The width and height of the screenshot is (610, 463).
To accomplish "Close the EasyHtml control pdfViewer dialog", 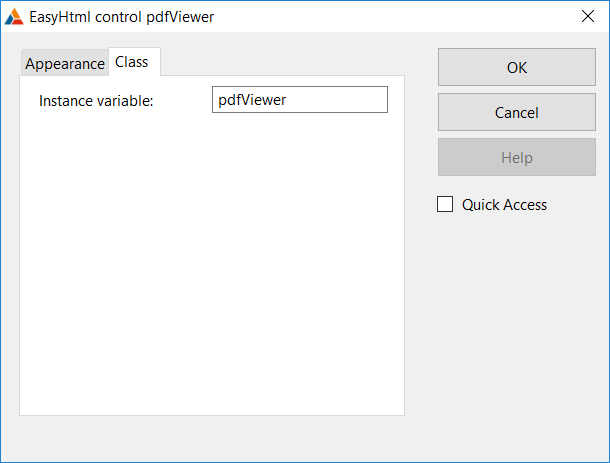I will point(587,16).
